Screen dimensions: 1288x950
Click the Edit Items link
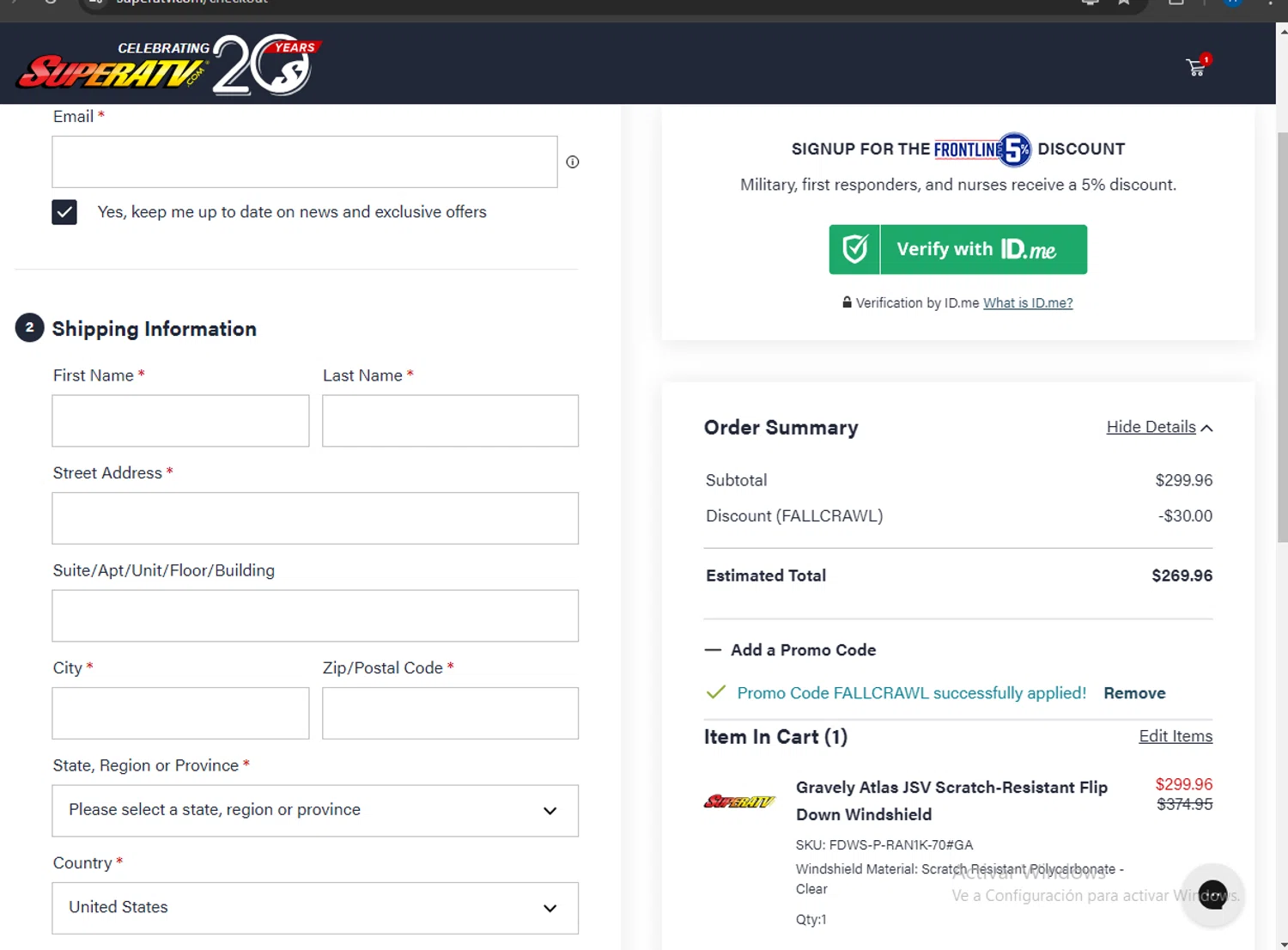coord(1176,736)
